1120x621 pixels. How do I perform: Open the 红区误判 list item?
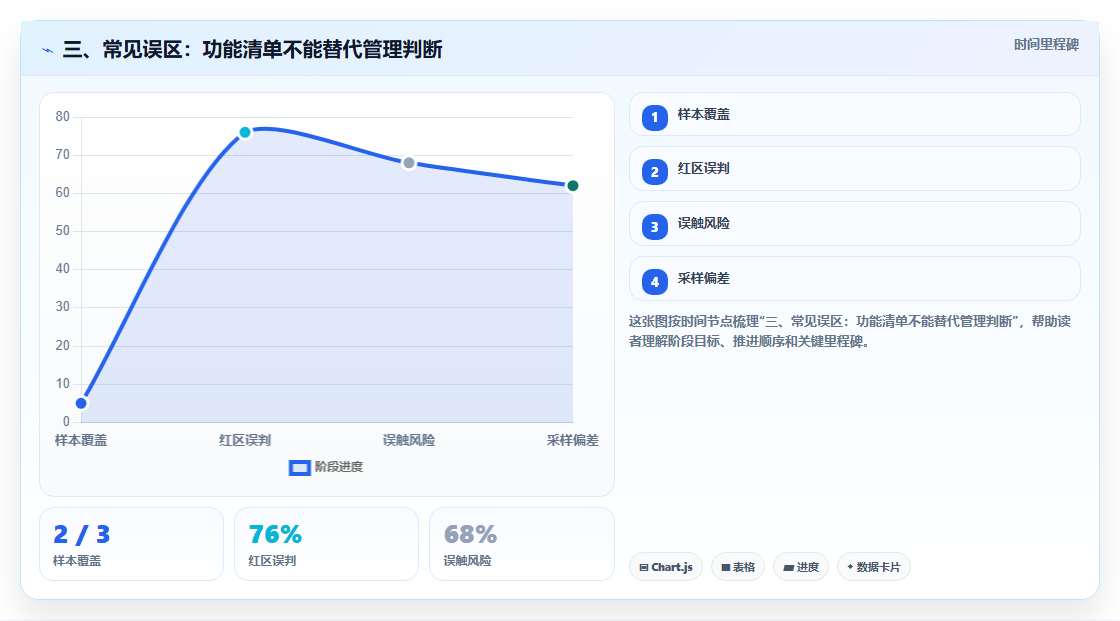point(854,169)
